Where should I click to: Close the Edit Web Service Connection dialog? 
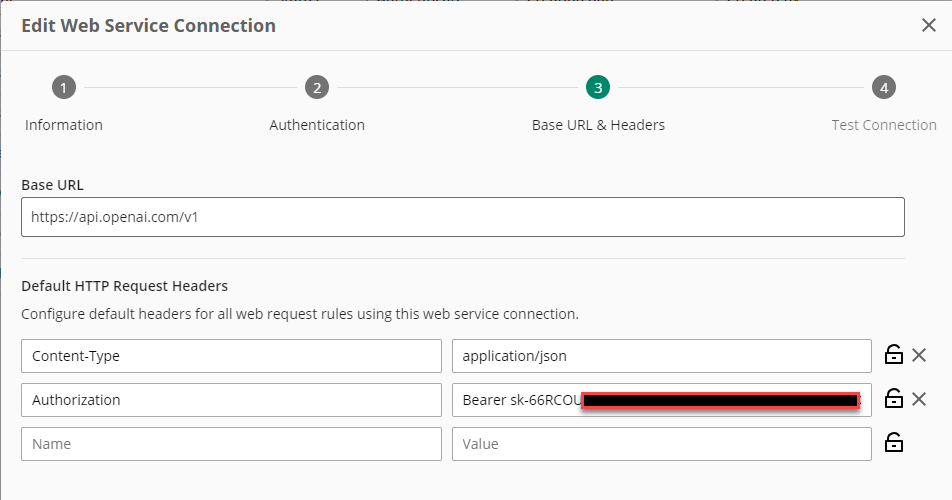click(x=928, y=26)
